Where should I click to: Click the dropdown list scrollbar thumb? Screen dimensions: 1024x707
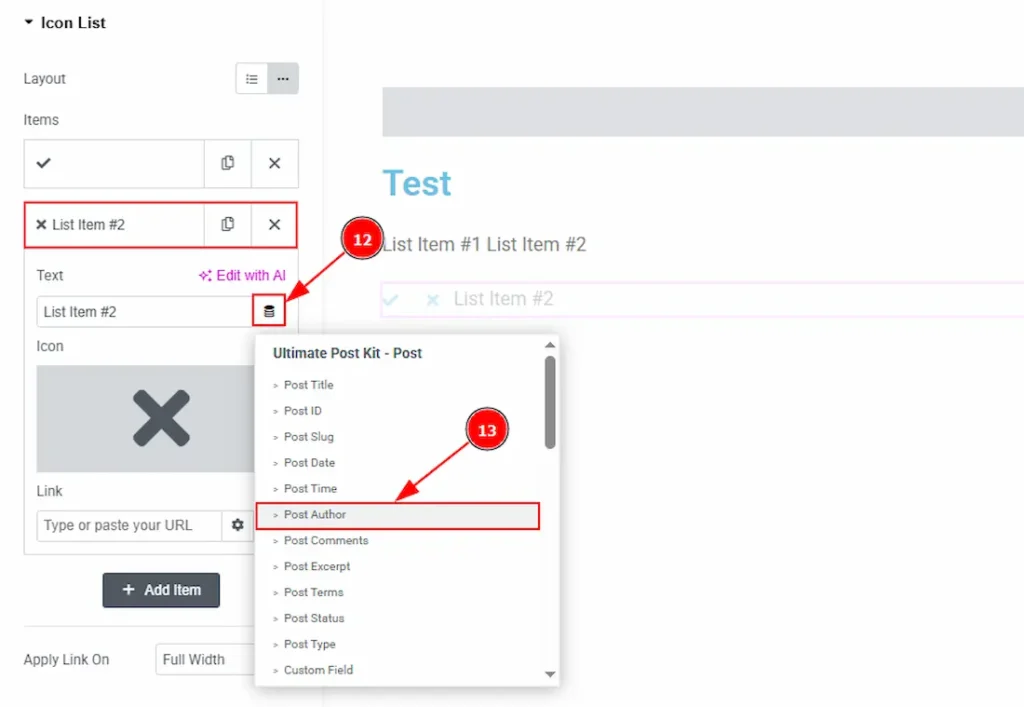point(549,402)
